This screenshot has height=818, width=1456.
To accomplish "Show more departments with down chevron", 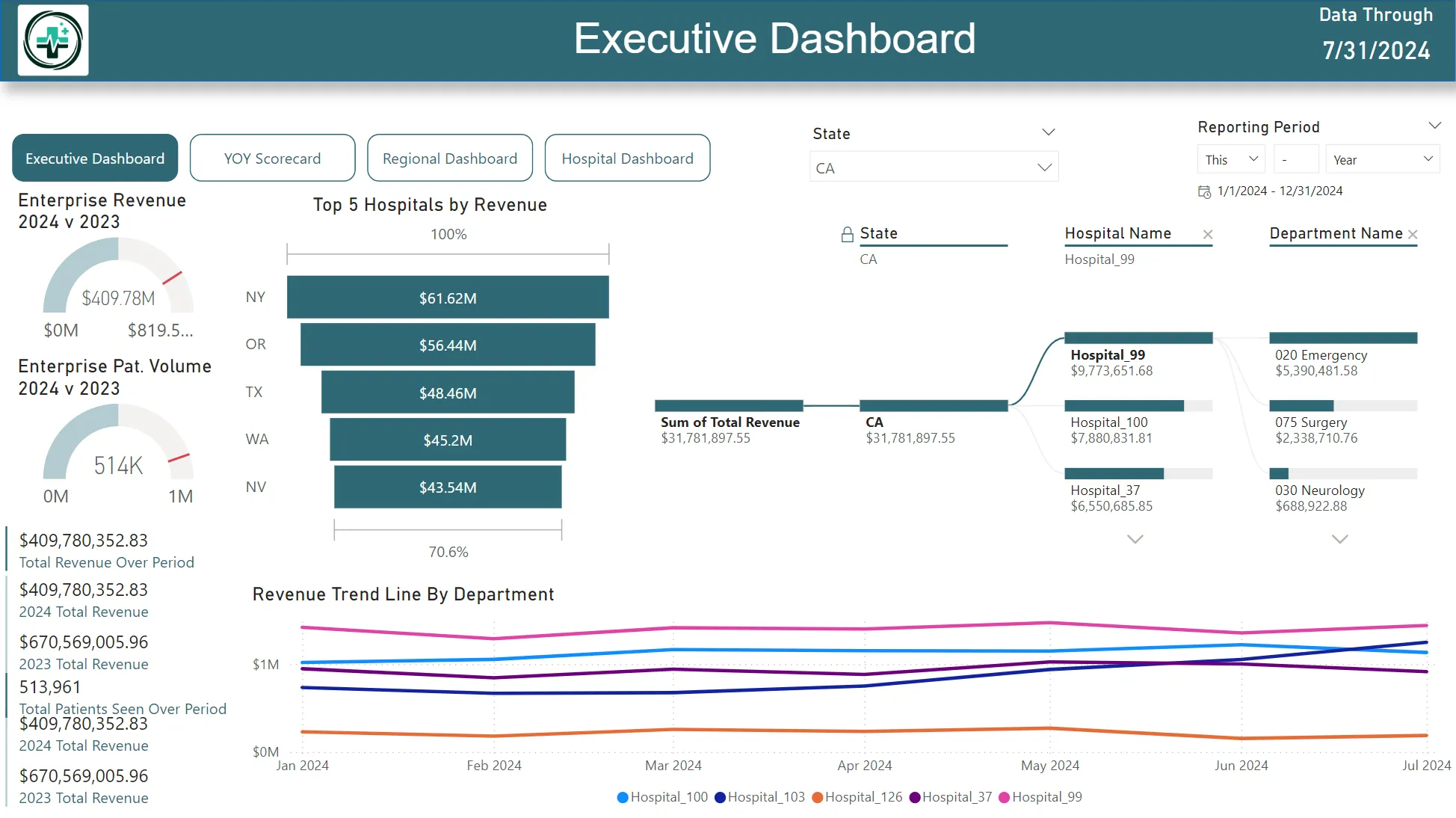I will (1339, 539).
